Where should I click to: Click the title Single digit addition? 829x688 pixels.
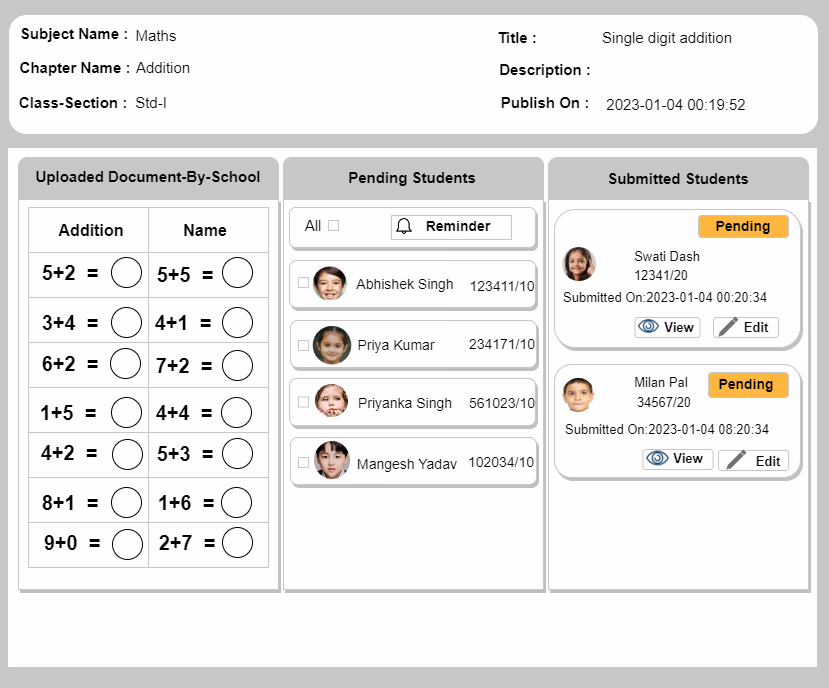[667, 38]
